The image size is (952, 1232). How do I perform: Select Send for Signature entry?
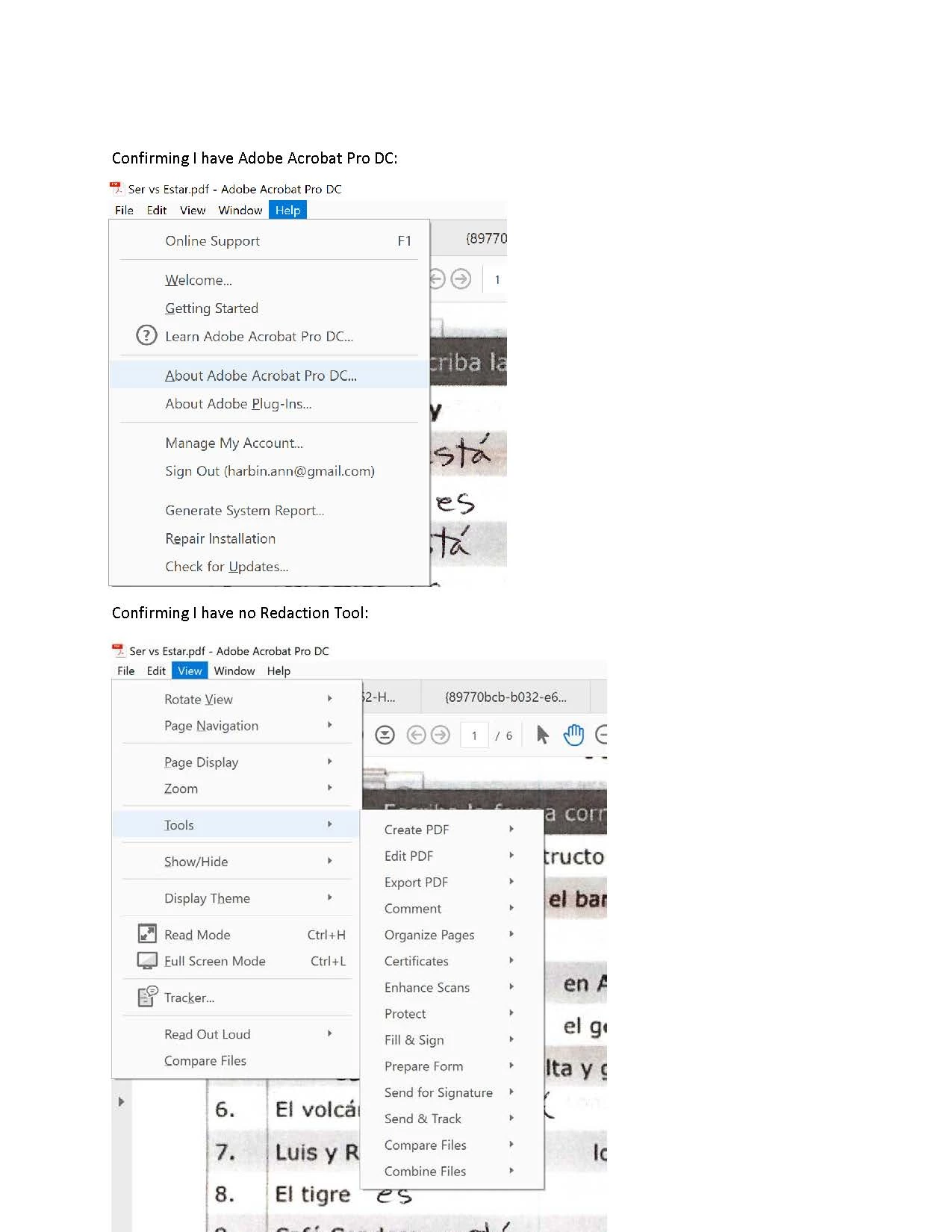(x=452, y=1092)
